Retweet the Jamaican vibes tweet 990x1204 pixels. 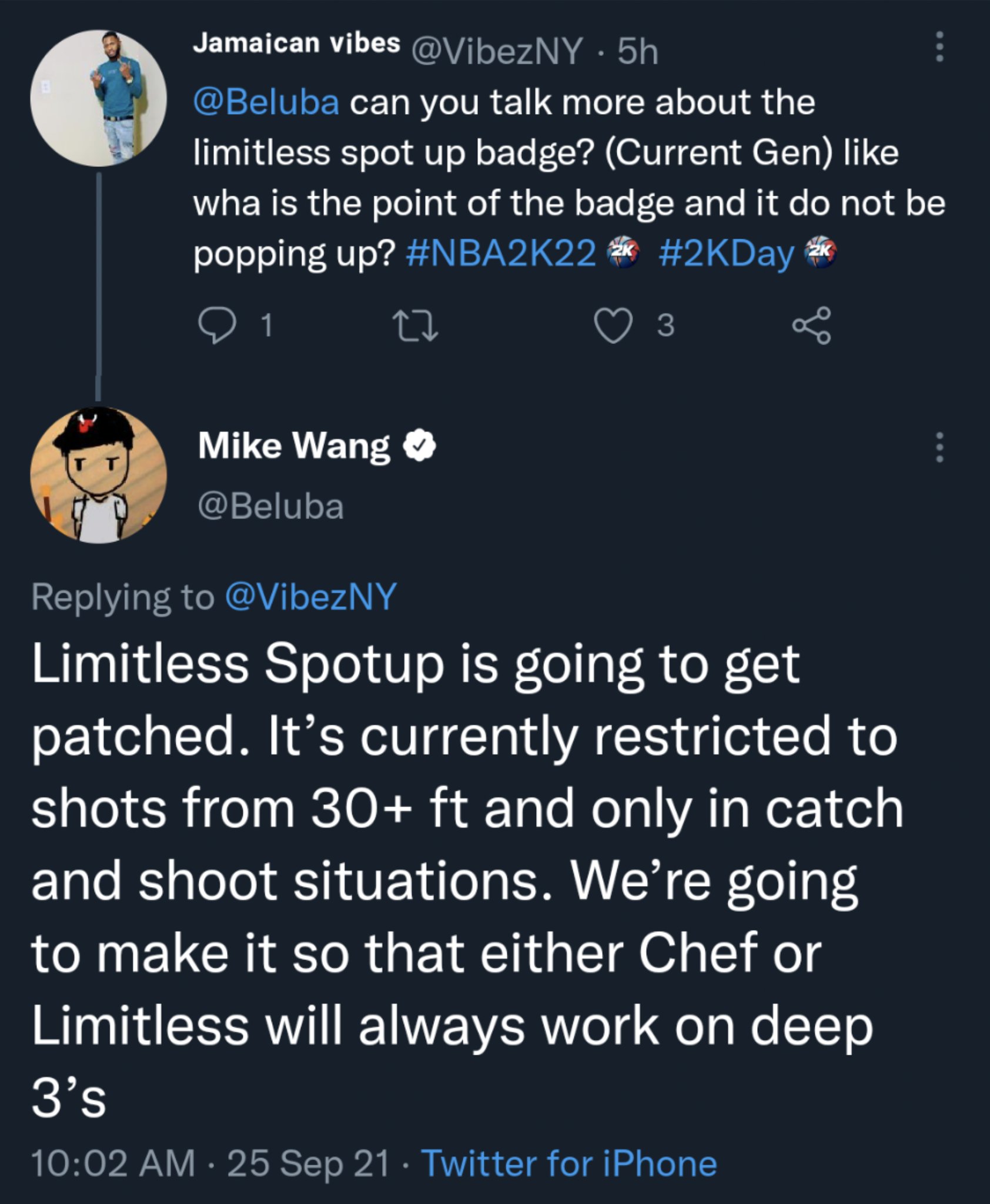coord(416,325)
